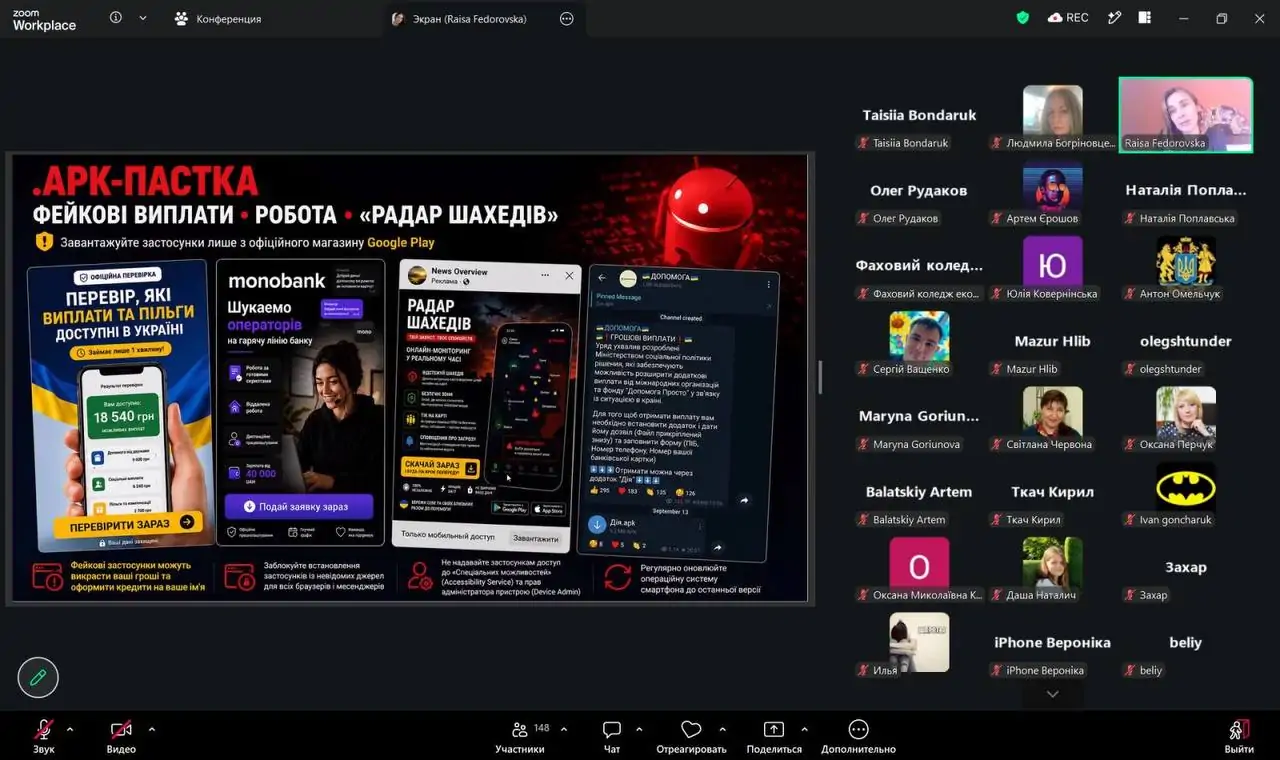Viewport: 1280px width, 760px height.
Task: Open the Дополнительно more menu
Action: point(858,736)
